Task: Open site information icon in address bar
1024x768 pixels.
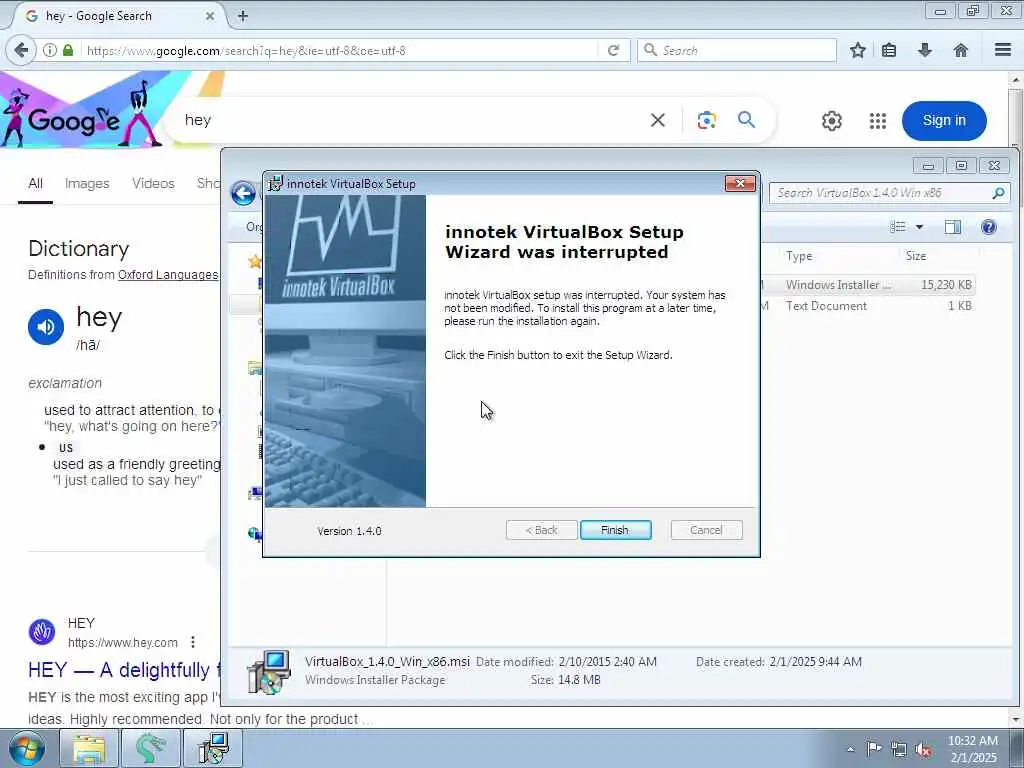Action: tap(50, 50)
